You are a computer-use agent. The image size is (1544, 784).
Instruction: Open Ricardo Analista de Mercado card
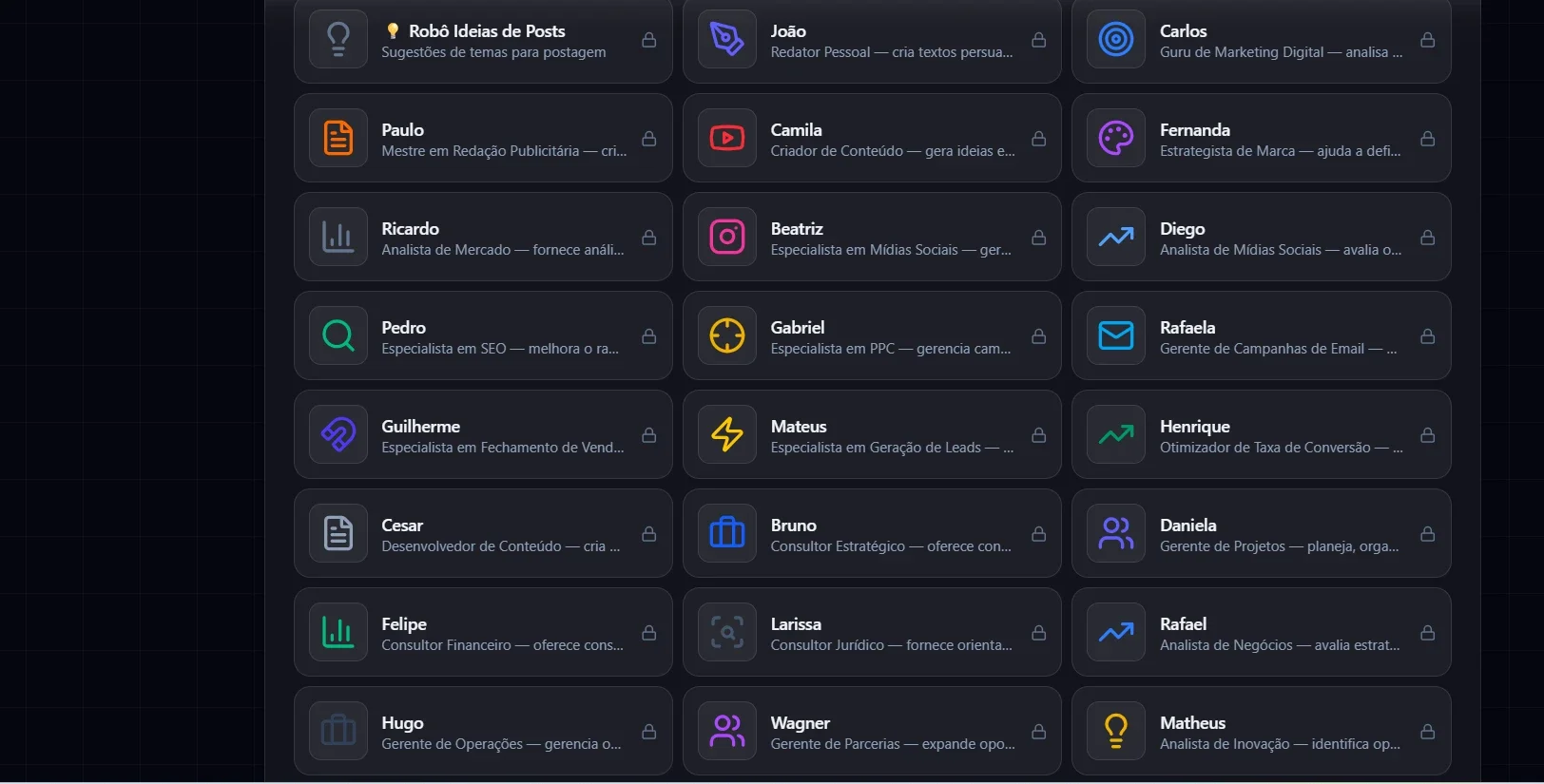coord(483,237)
